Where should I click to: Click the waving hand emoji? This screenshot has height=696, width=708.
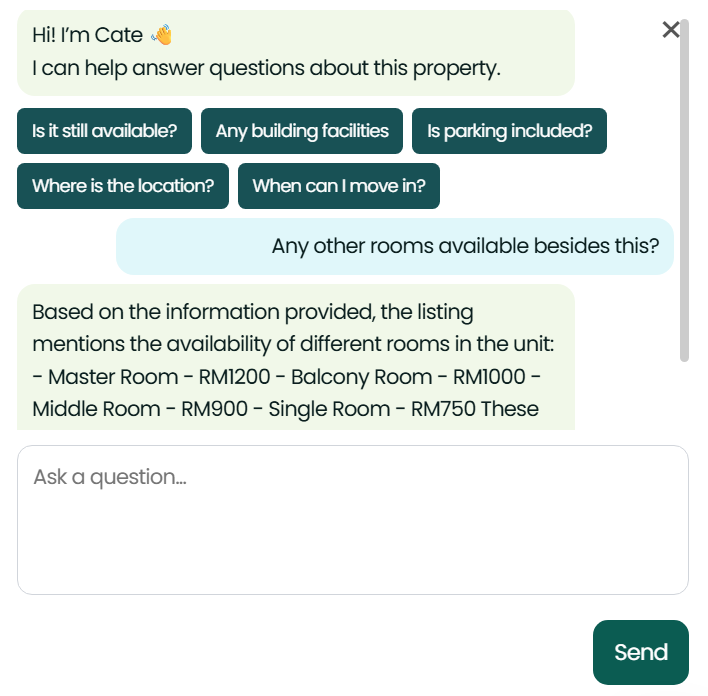[162, 35]
